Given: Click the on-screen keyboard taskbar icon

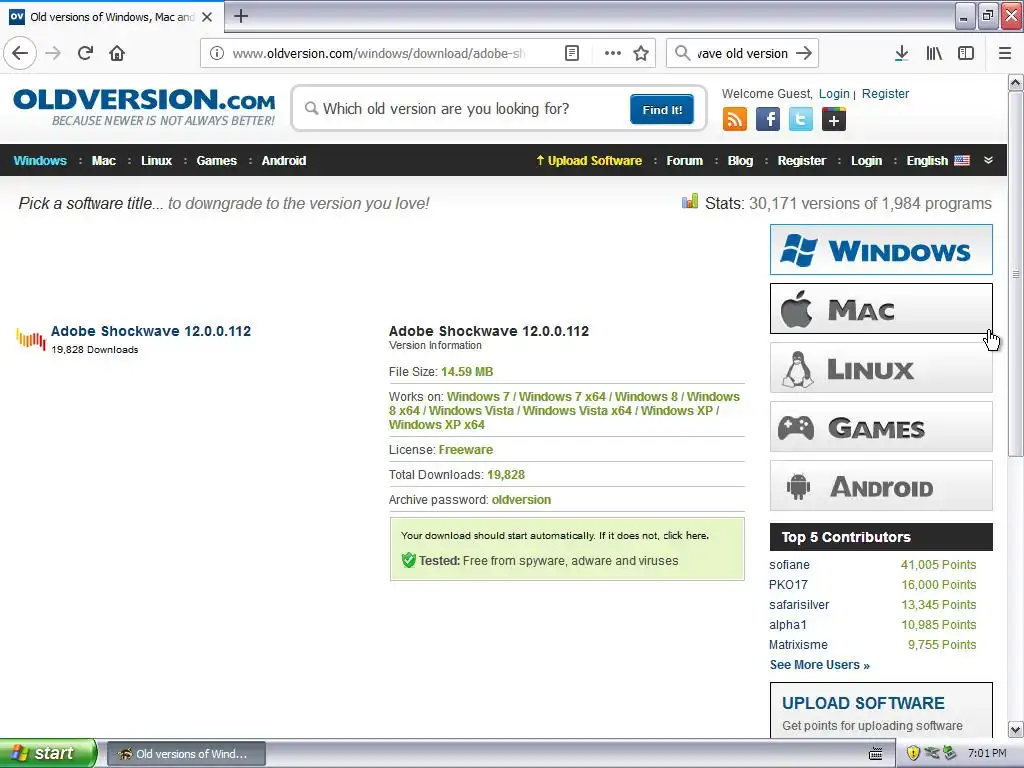Looking at the screenshot, I should [x=876, y=754].
